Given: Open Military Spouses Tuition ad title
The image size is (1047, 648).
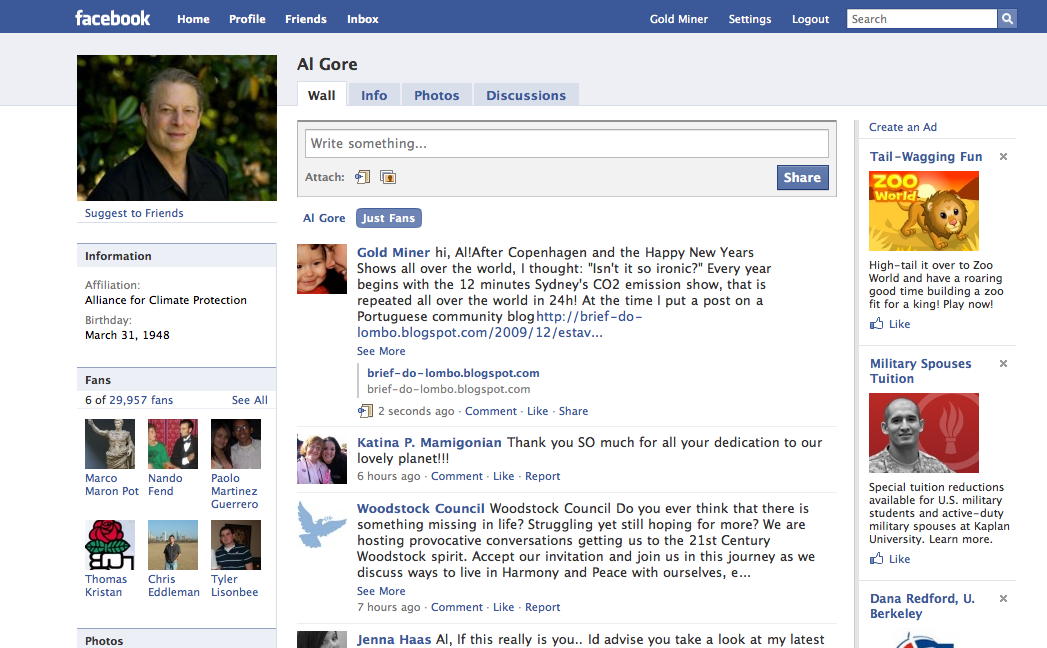Looking at the screenshot, I should [921, 371].
